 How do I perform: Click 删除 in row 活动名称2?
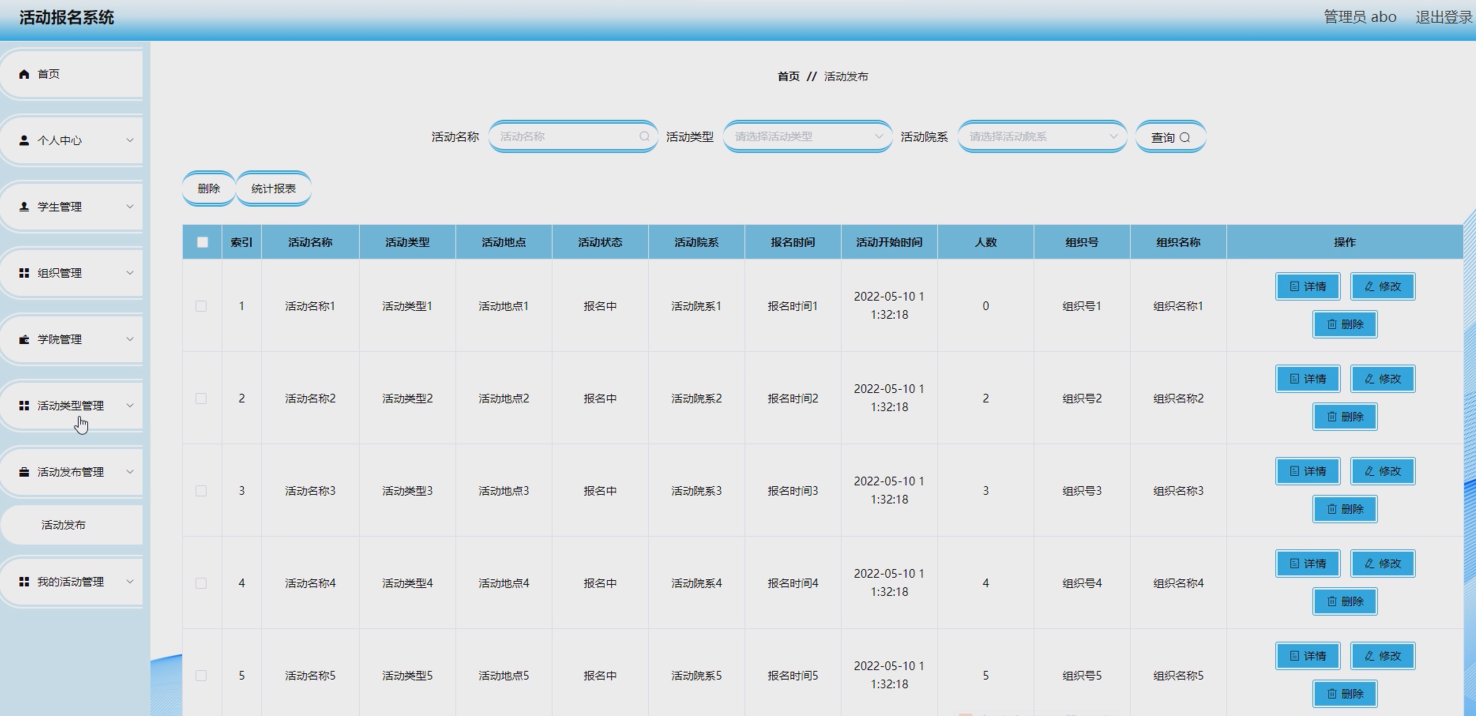1345,417
